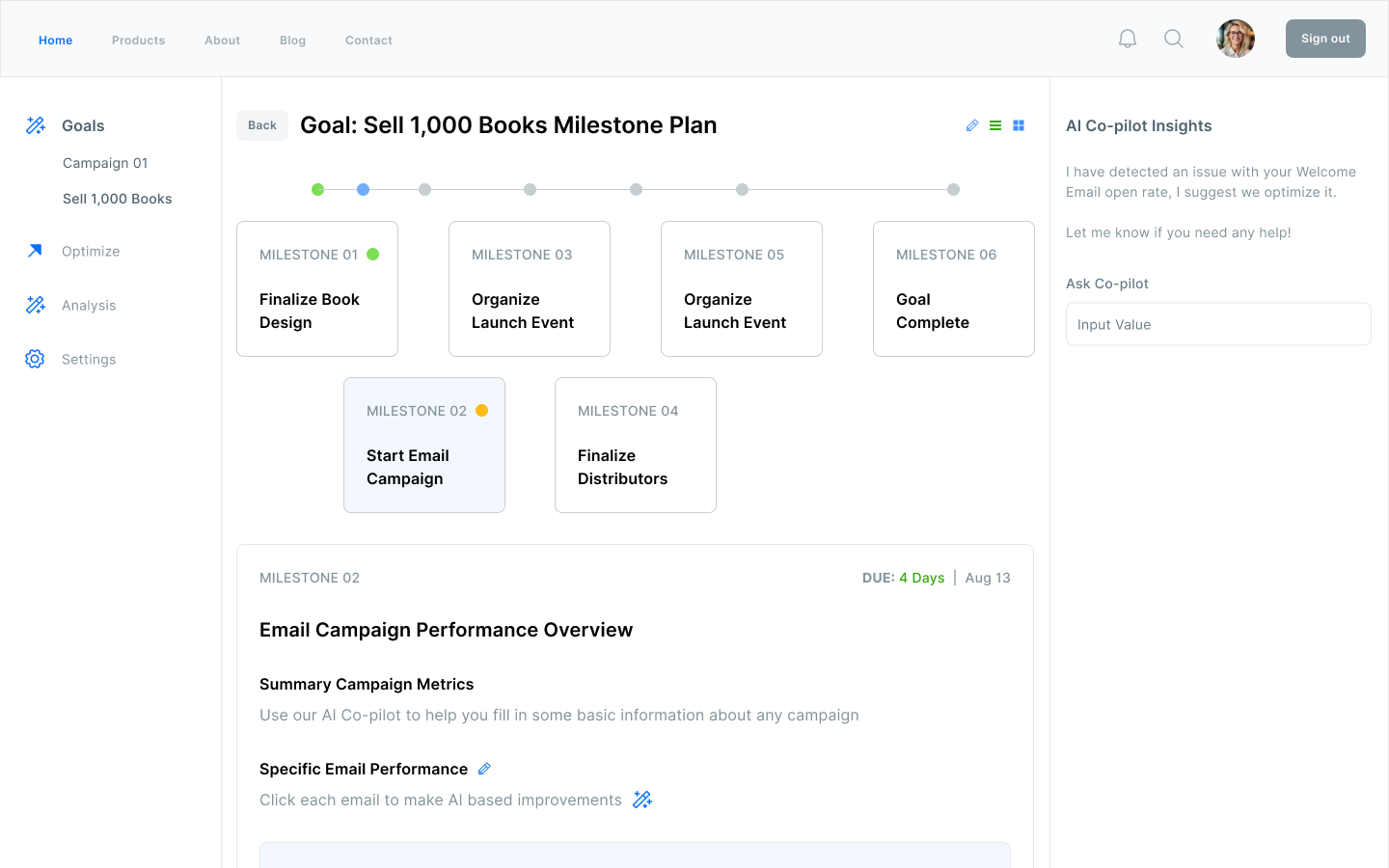The height and width of the screenshot is (868, 1389).
Task: Click the Analysis wand icon
Action: [x=36, y=305]
